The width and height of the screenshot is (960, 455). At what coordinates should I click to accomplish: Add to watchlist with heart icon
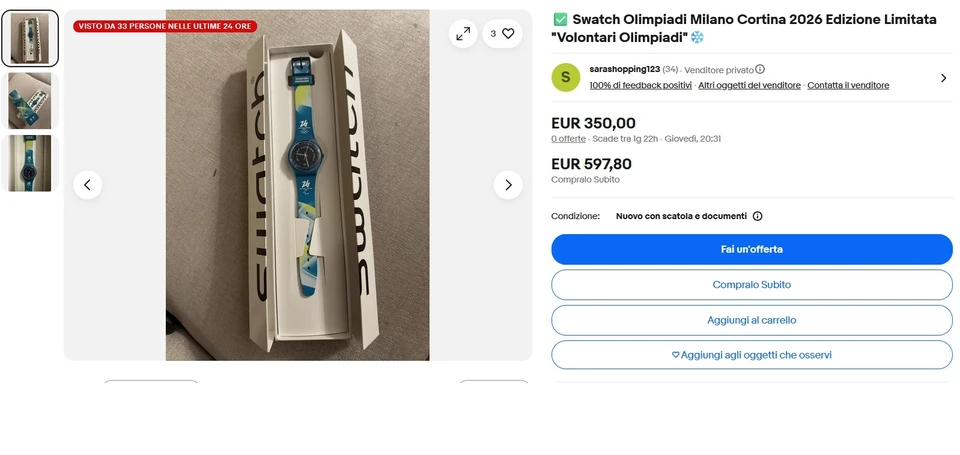click(502, 34)
